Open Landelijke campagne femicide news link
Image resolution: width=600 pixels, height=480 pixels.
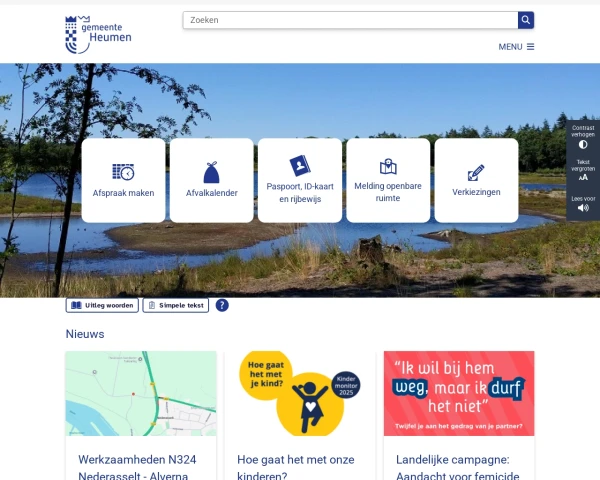point(457,467)
